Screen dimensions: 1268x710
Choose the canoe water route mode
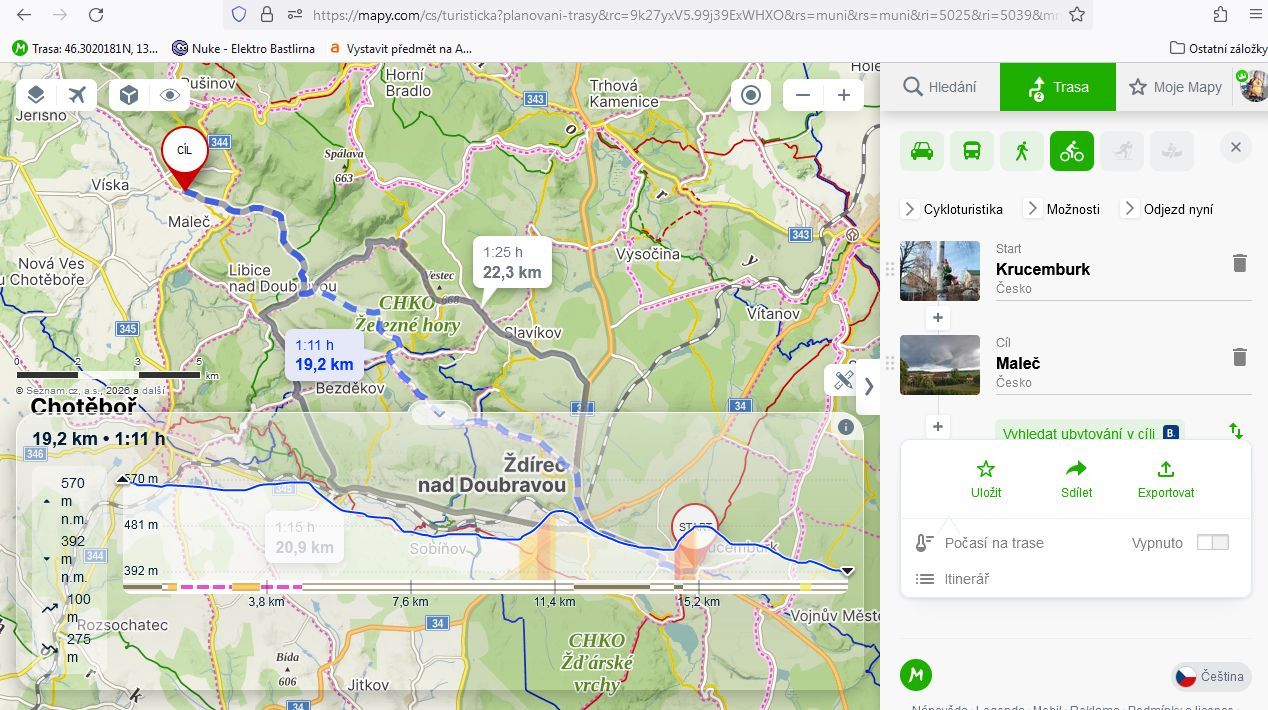click(1172, 151)
